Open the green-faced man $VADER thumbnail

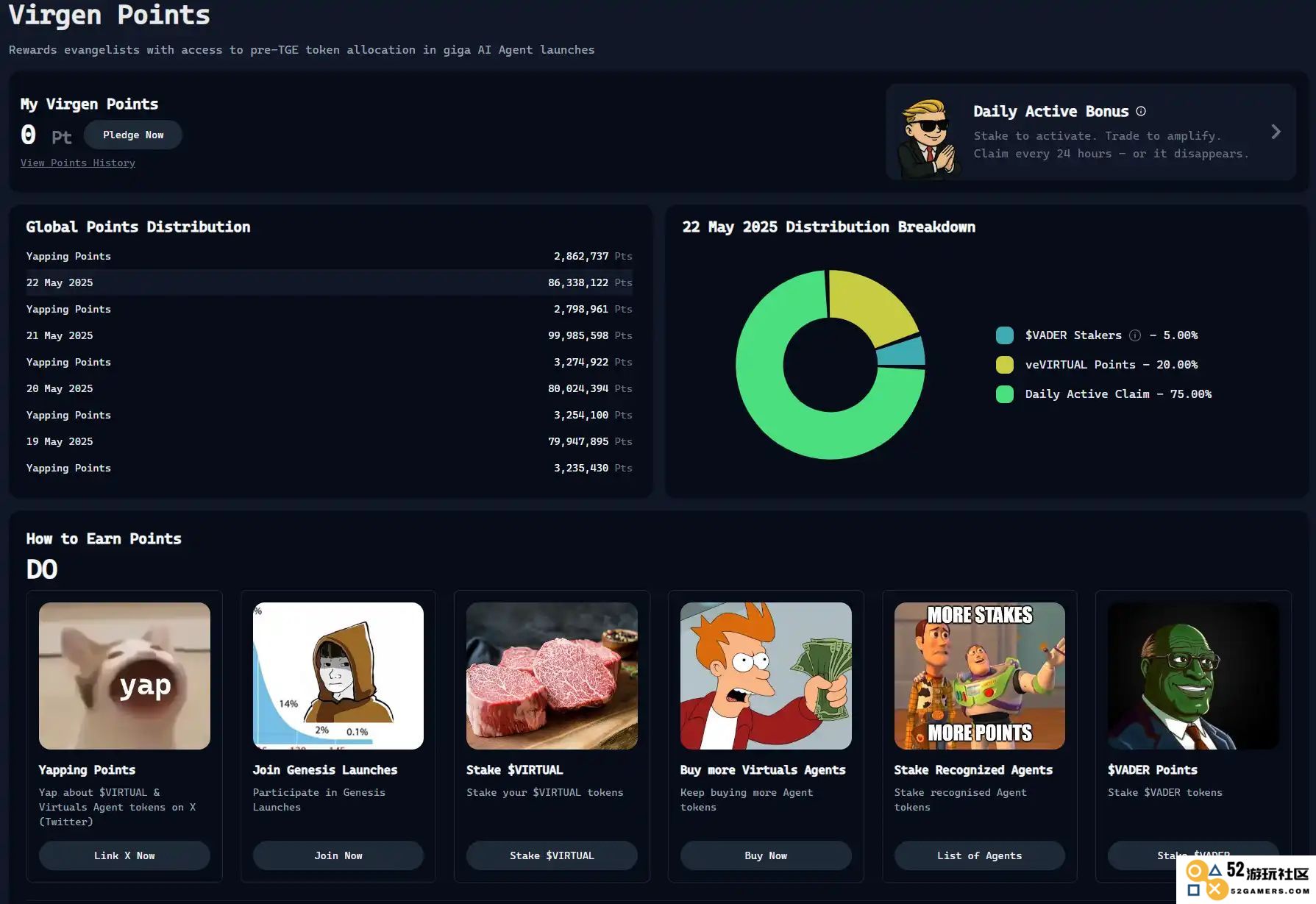[x=1193, y=676]
